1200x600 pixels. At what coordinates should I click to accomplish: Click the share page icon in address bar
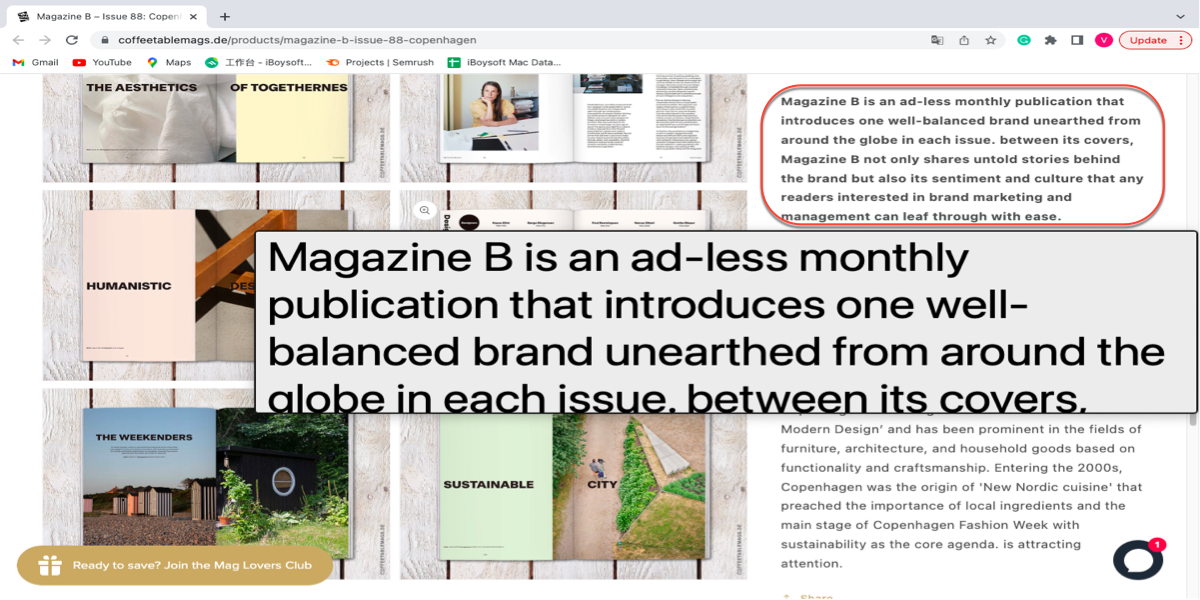click(964, 40)
